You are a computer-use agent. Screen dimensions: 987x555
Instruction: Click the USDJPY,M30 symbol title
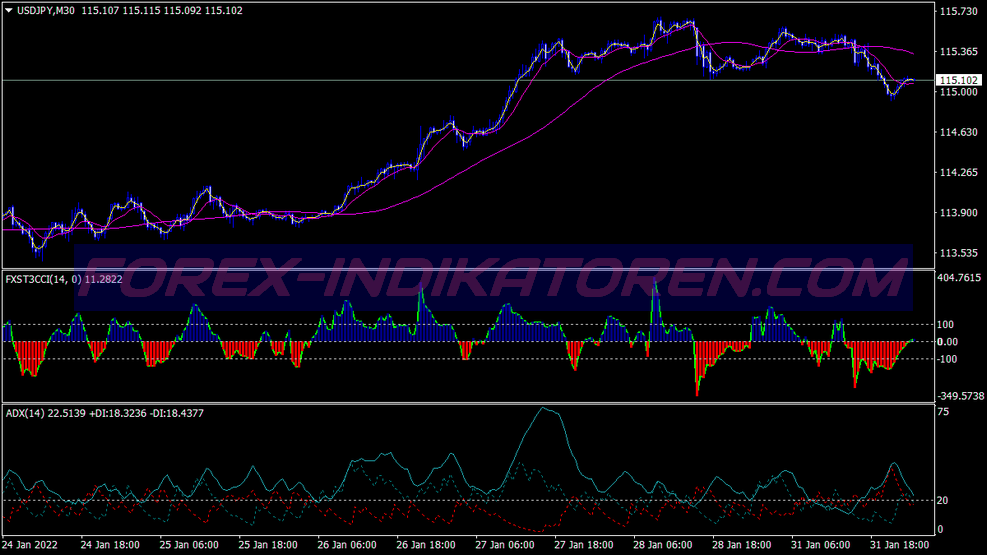coord(48,10)
